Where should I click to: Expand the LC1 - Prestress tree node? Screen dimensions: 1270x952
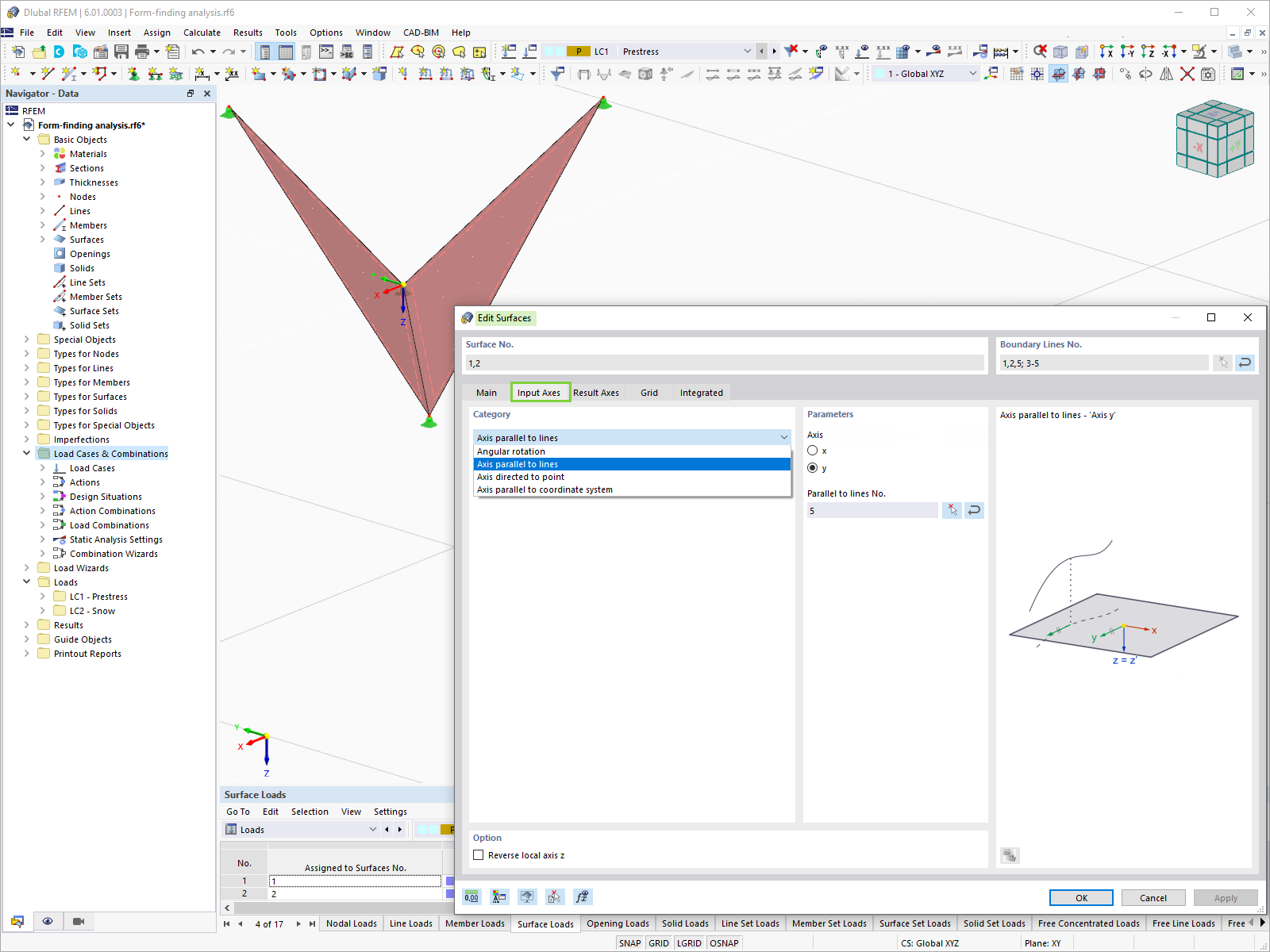pos(43,597)
